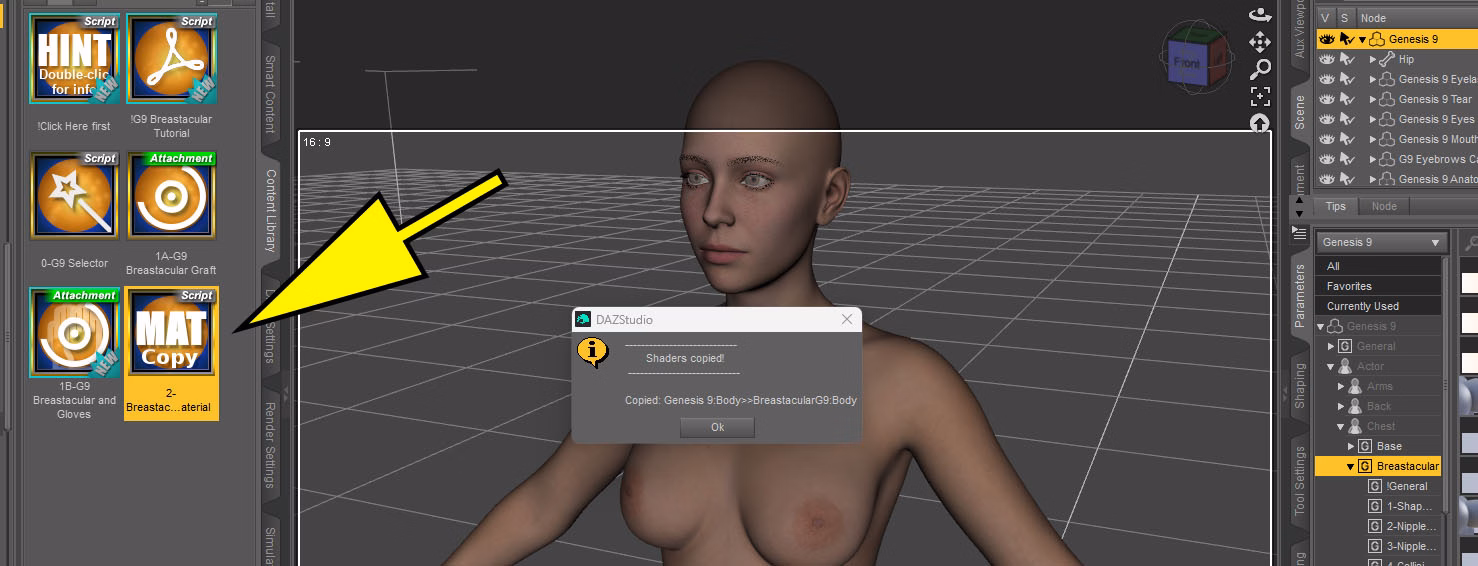
Task: Toggle visibility of Genesis 9 Tear
Action: (1327, 99)
